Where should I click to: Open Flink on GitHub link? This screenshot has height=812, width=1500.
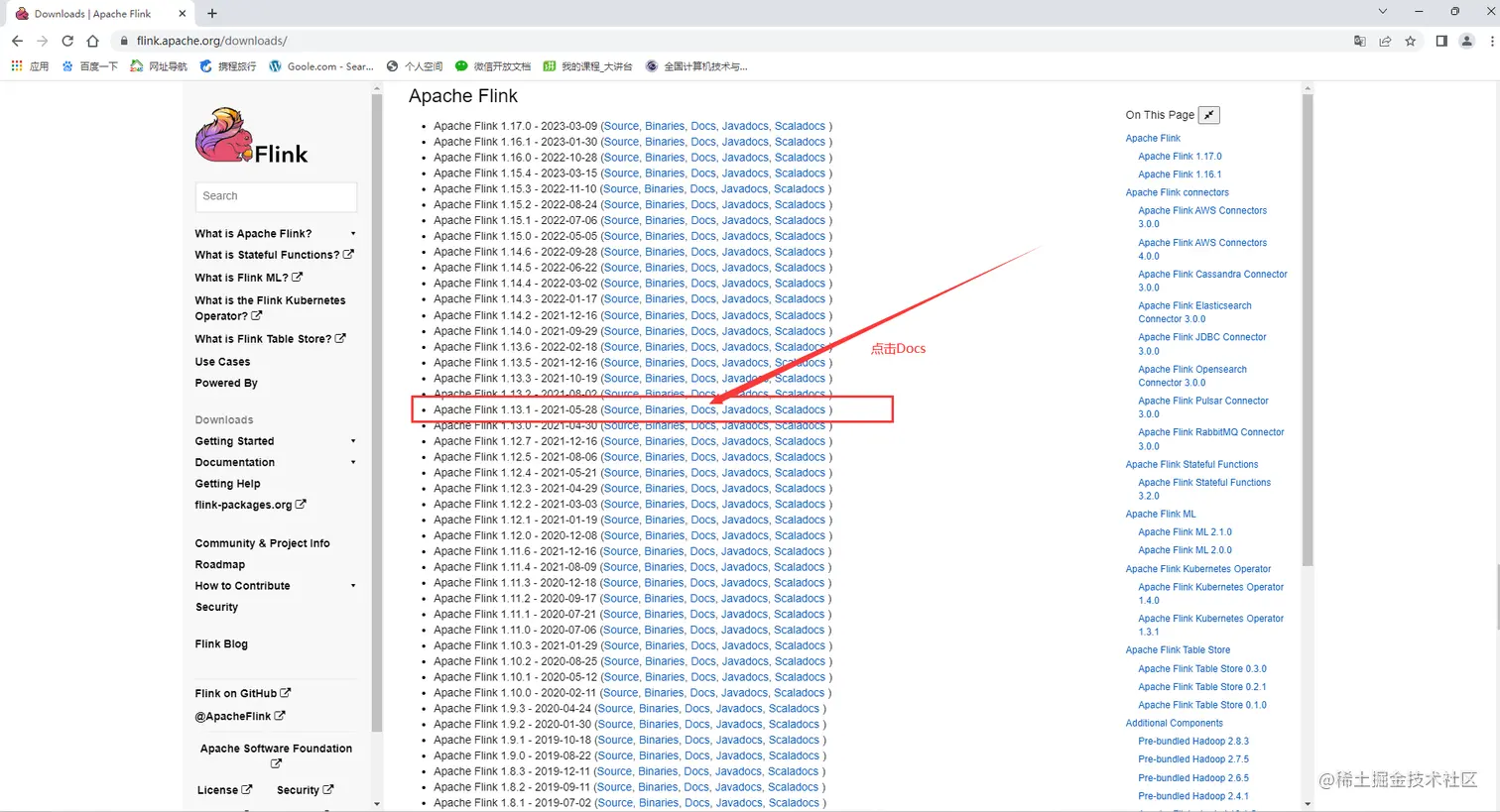tap(243, 693)
